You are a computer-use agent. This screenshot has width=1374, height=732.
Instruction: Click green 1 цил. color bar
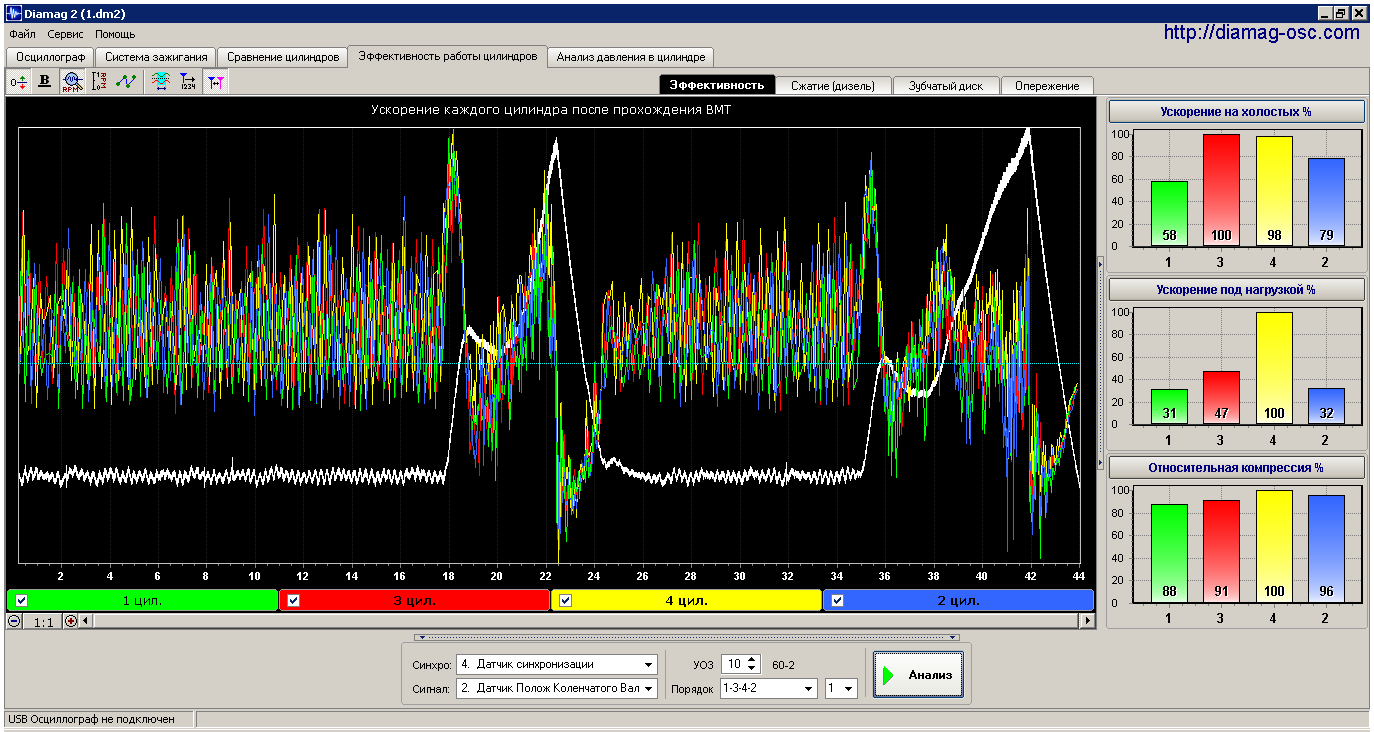point(142,600)
